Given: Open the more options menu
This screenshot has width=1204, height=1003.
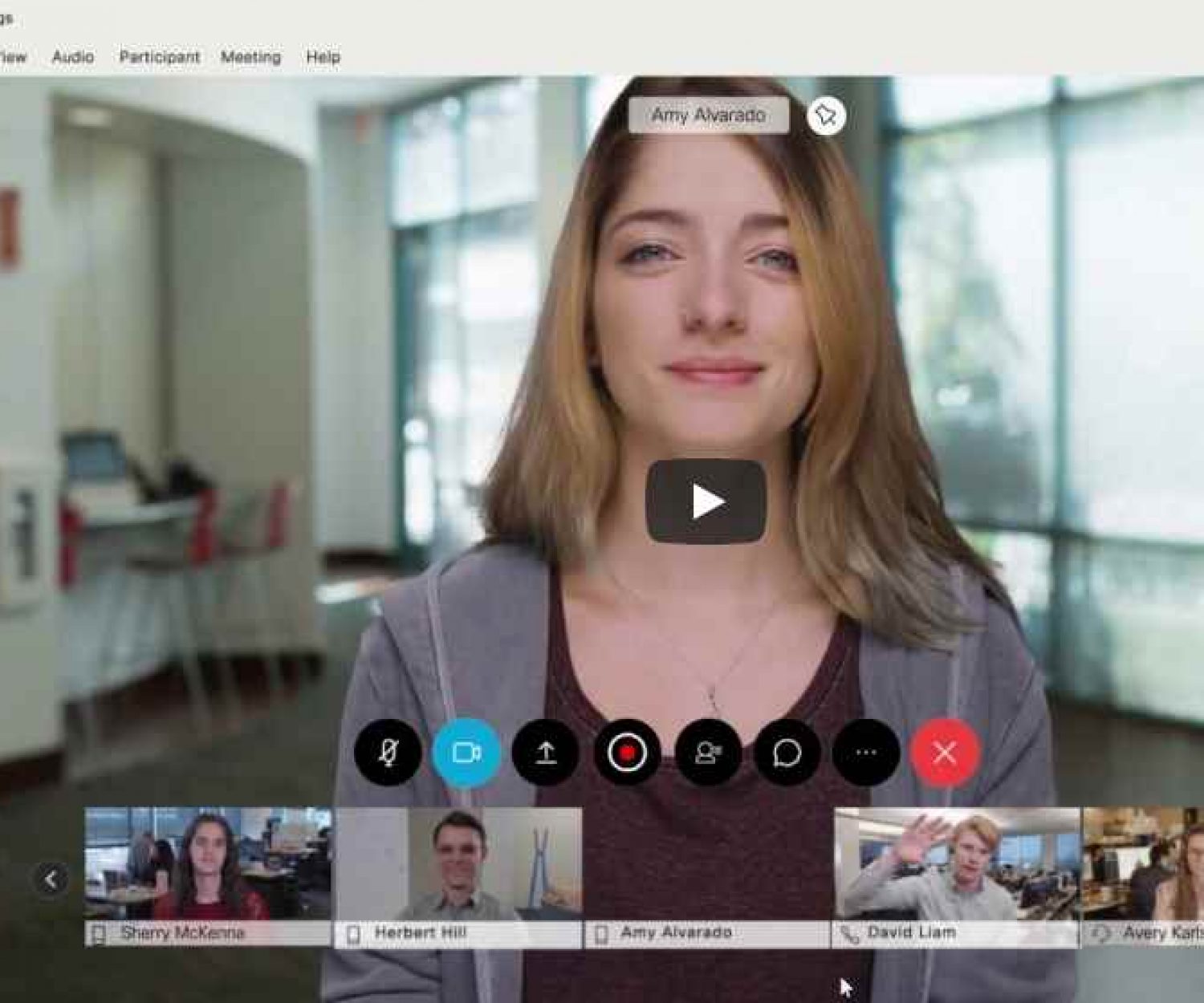Looking at the screenshot, I should tap(865, 753).
